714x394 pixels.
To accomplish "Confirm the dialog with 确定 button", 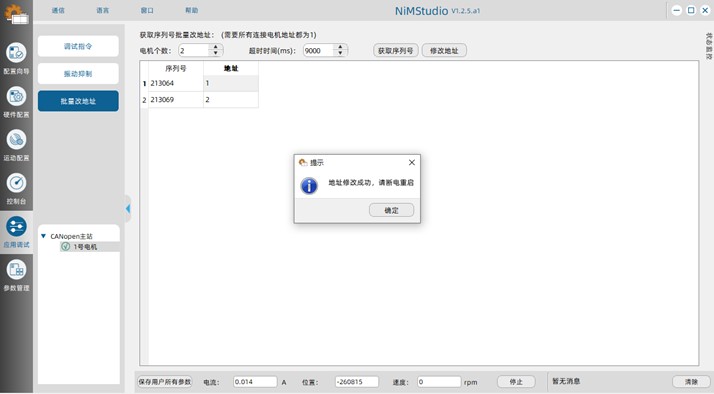I will point(391,210).
